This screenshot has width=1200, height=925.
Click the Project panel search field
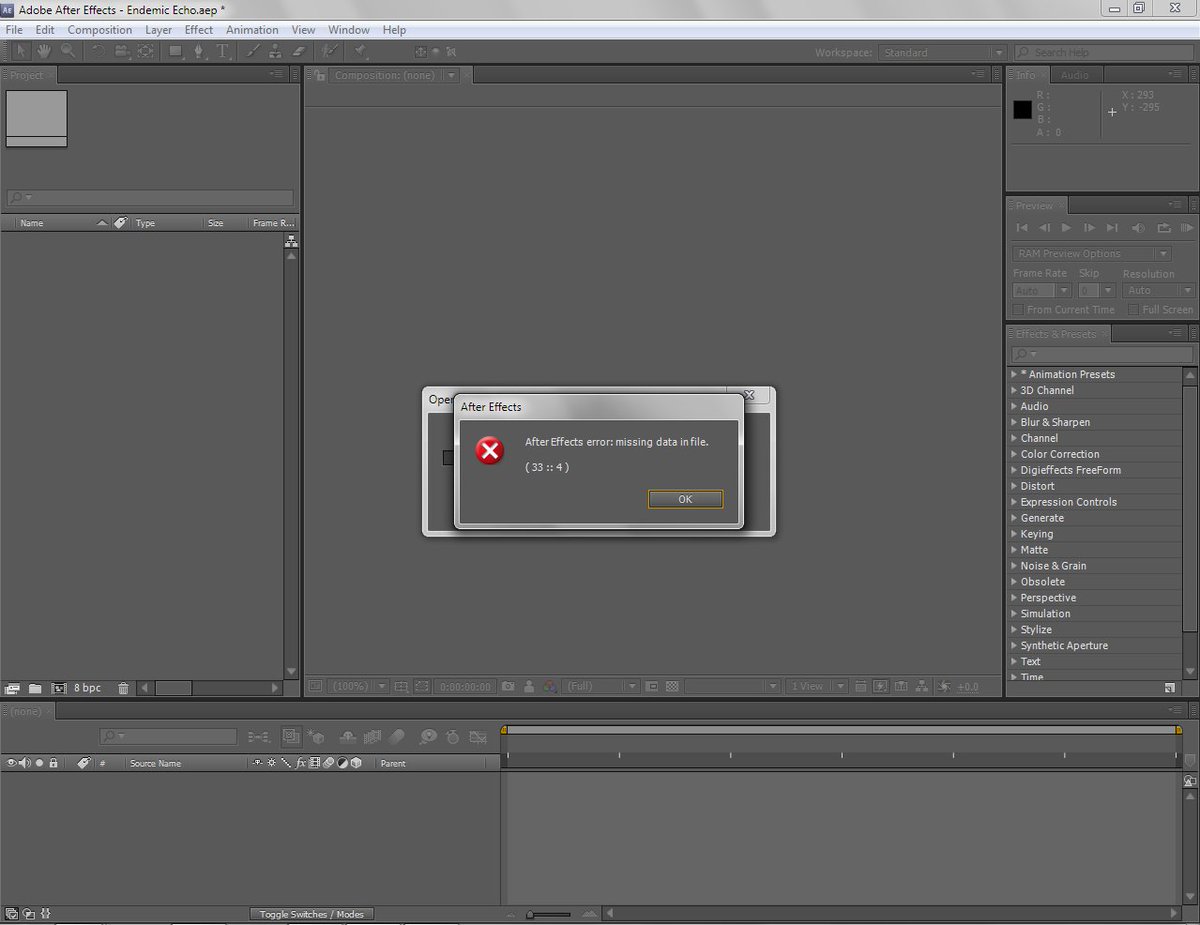[x=148, y=197]
